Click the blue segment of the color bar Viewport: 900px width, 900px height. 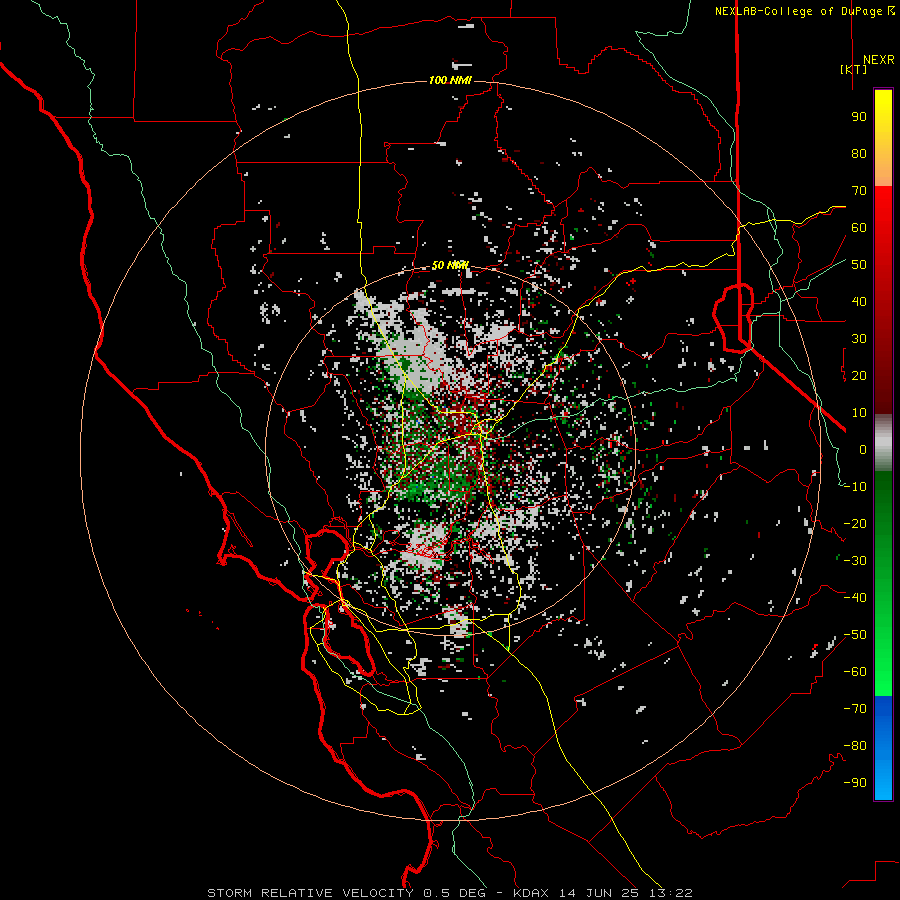click(x=883, y=748)
